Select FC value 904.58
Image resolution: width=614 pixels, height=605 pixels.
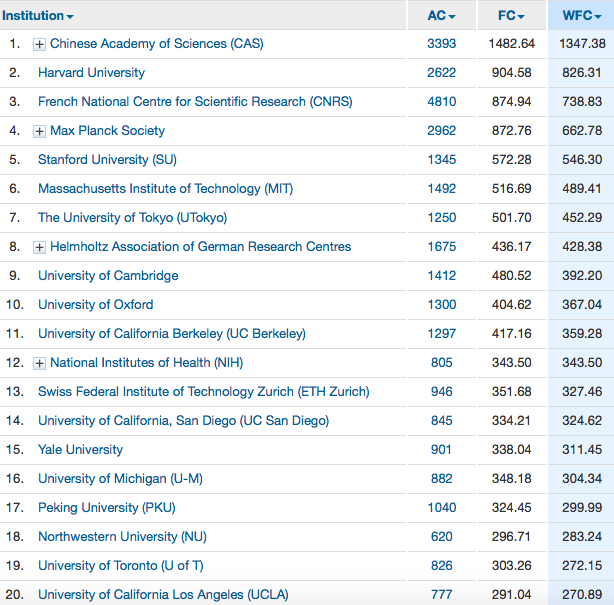pos(511,72)
